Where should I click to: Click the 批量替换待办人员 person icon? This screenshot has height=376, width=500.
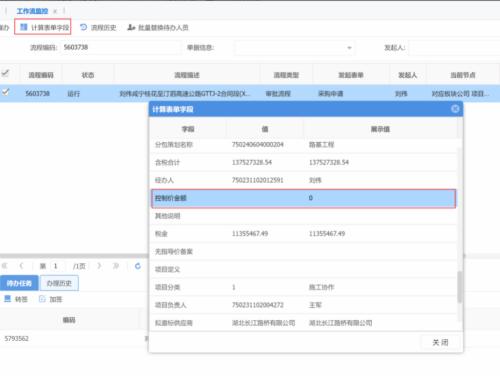click(131, 27)
